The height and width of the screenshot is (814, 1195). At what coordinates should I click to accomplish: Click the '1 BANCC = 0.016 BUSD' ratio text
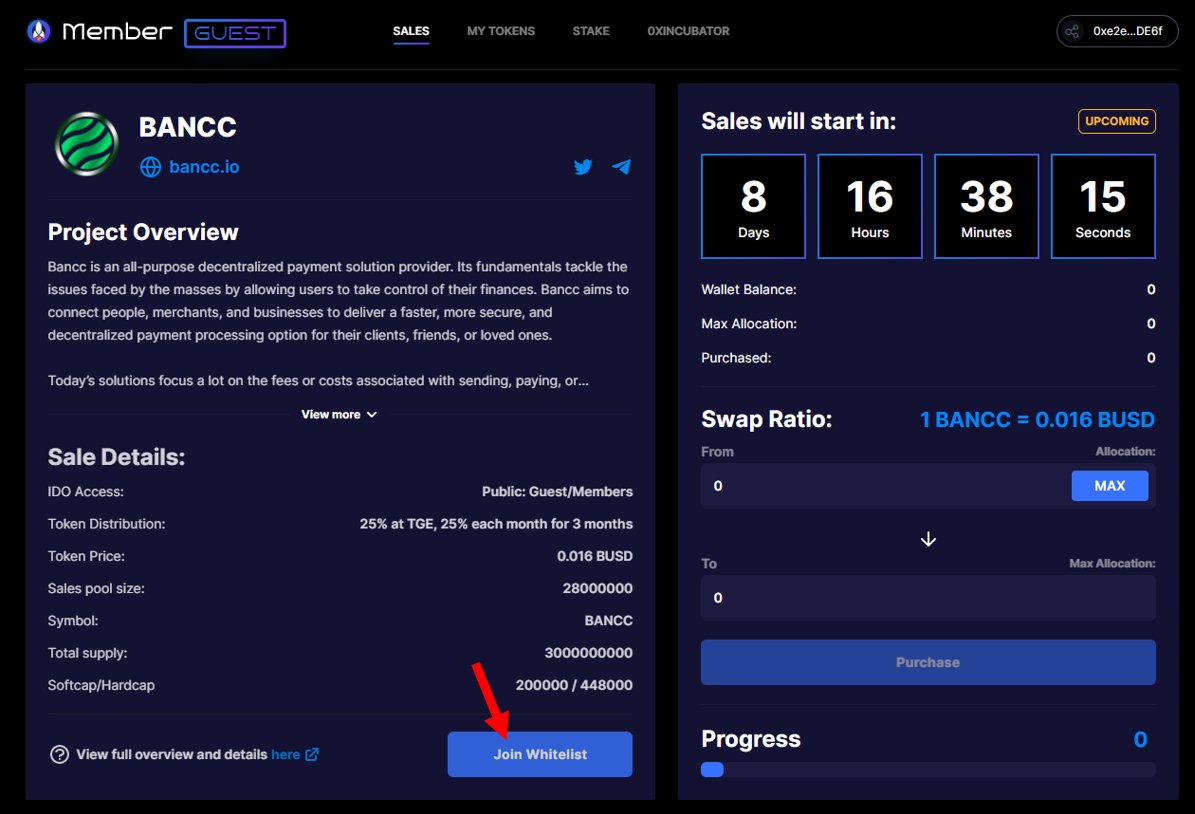tap(1037, 420)
